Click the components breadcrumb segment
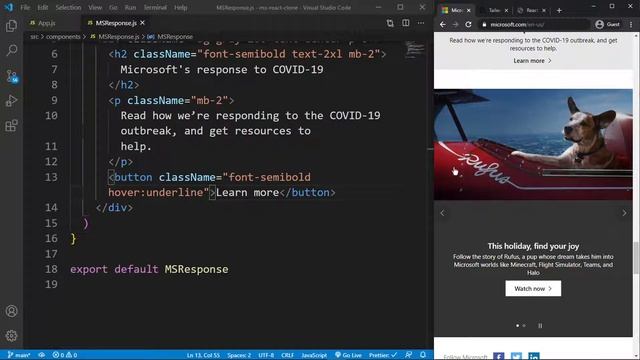Viewport: 640px width, 360px height. [63, 37]
